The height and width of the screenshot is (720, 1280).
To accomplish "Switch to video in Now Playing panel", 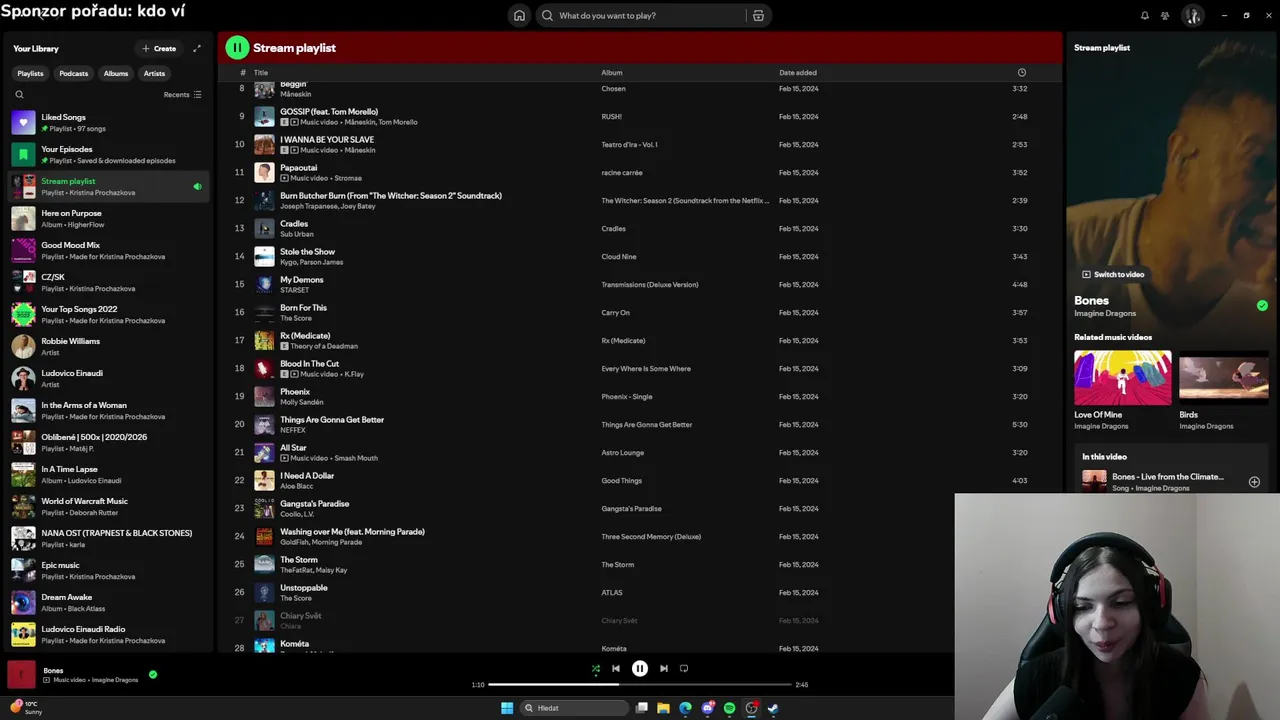I will pyautogui.click(x=1113, y=274).
